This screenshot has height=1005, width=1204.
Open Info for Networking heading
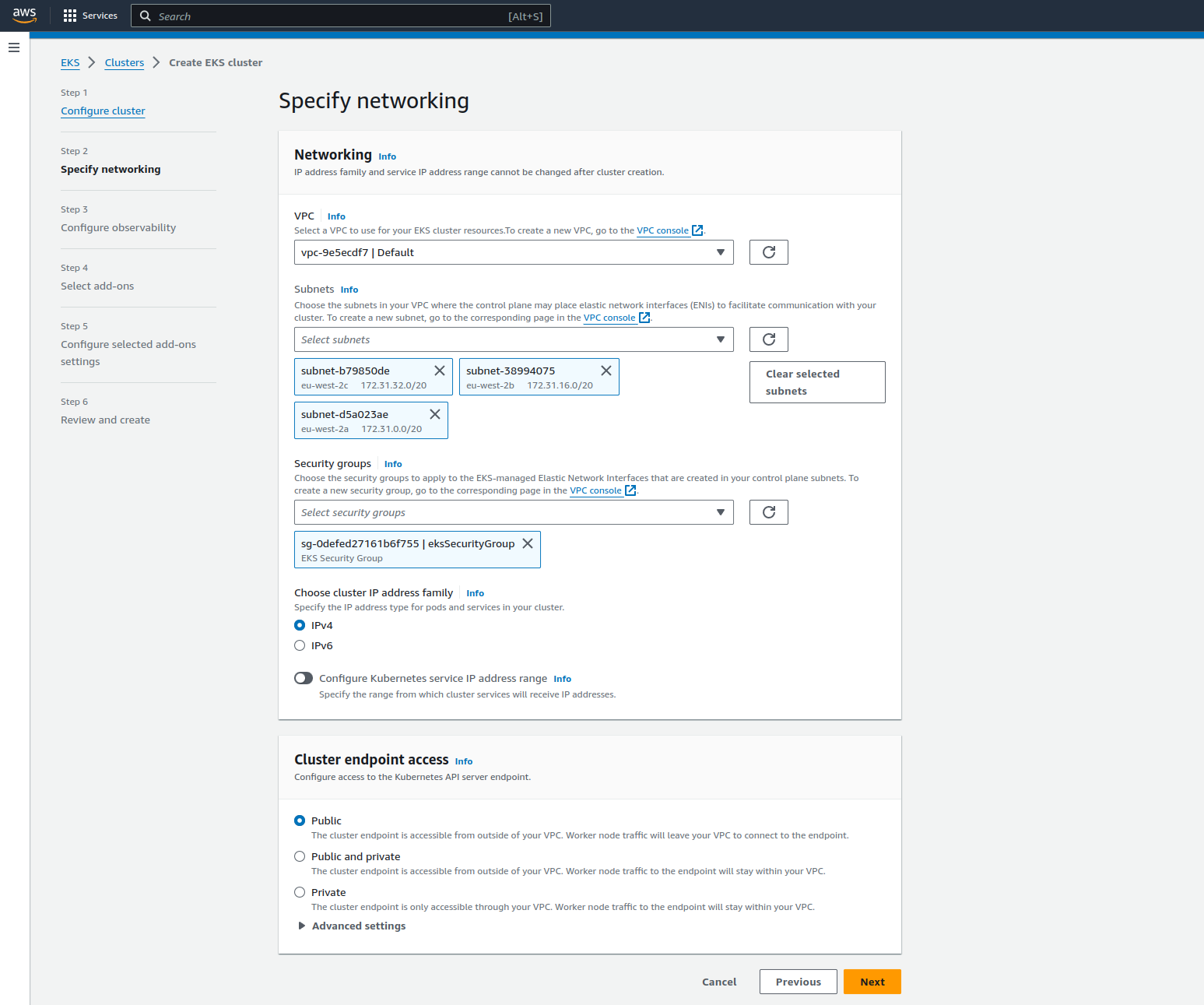pyautogui.click(x=388, y=156)
